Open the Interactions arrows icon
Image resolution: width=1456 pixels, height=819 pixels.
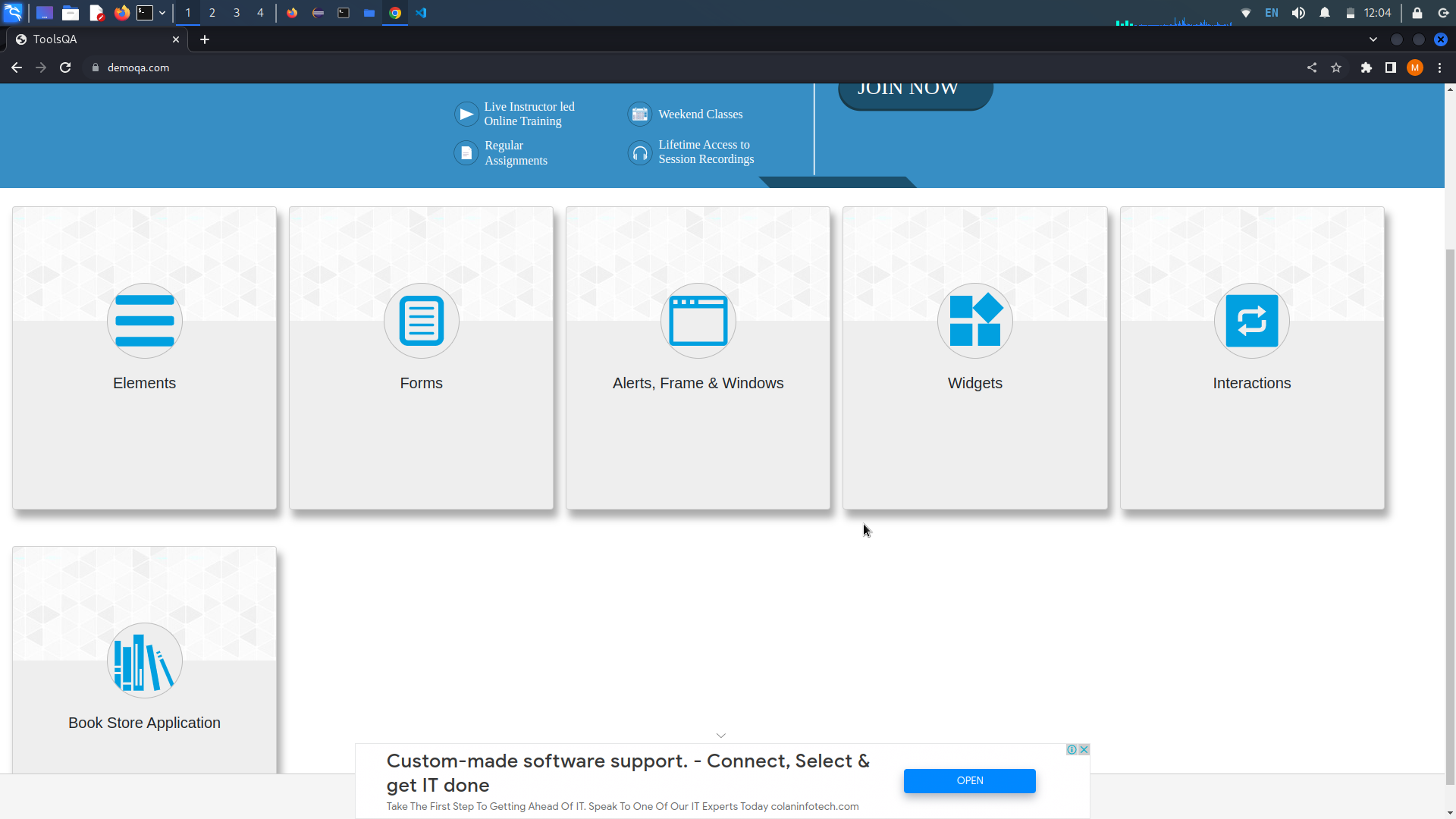point(1251,321)
